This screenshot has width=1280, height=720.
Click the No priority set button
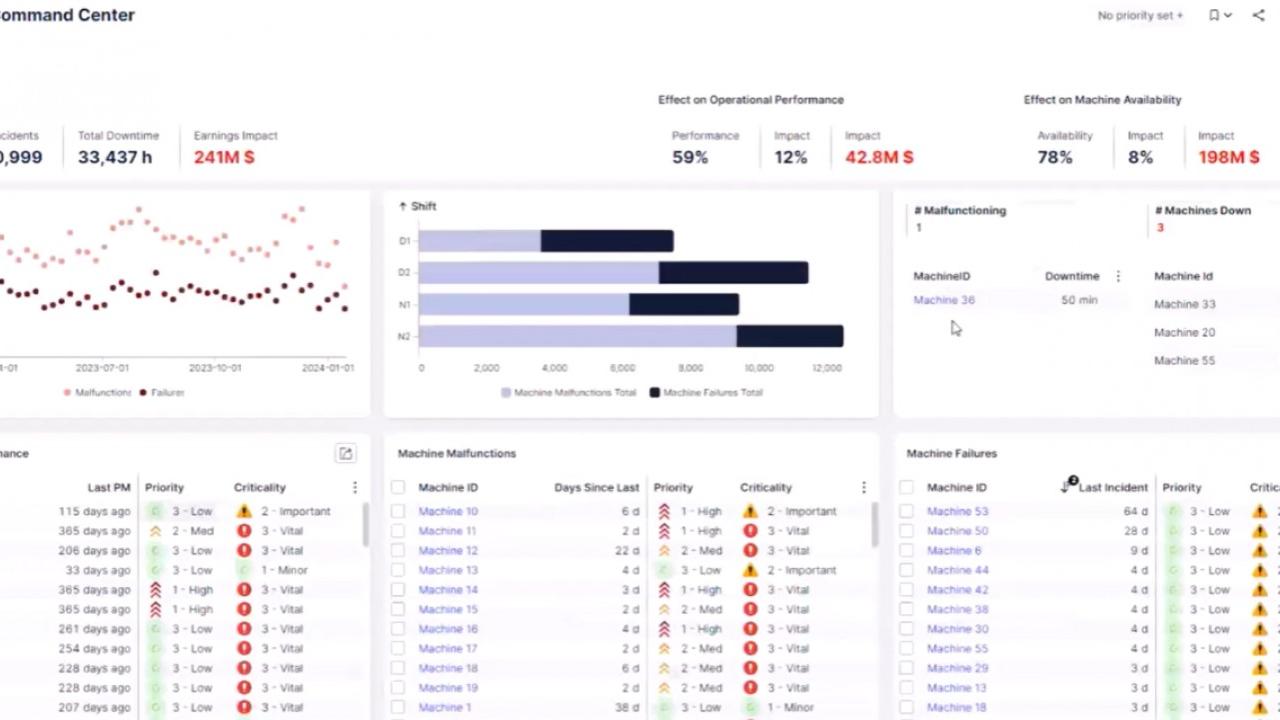click(x=1139, y=15)
